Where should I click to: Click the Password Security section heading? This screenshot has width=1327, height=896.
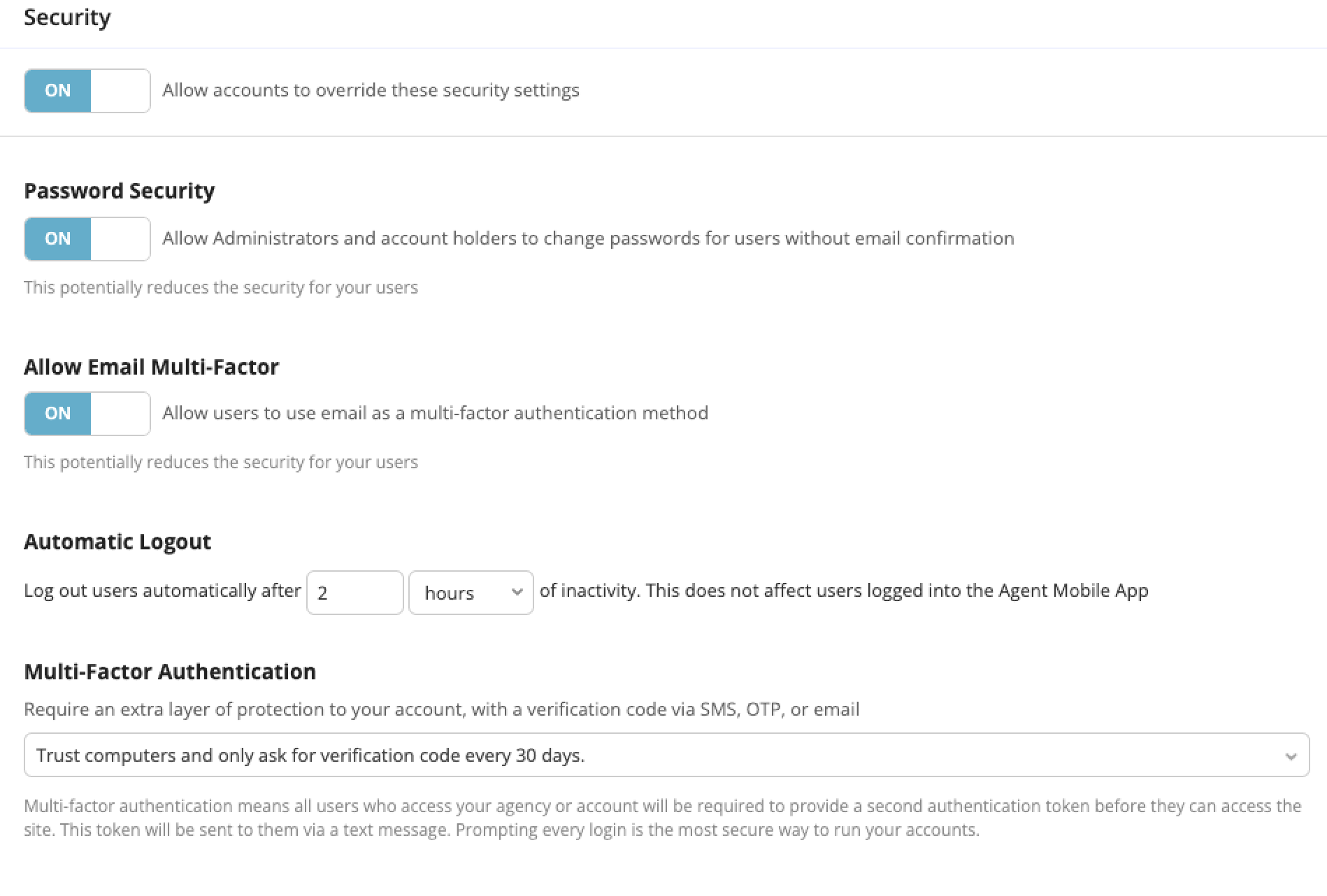pyautogui.click(x=119, y=191)
